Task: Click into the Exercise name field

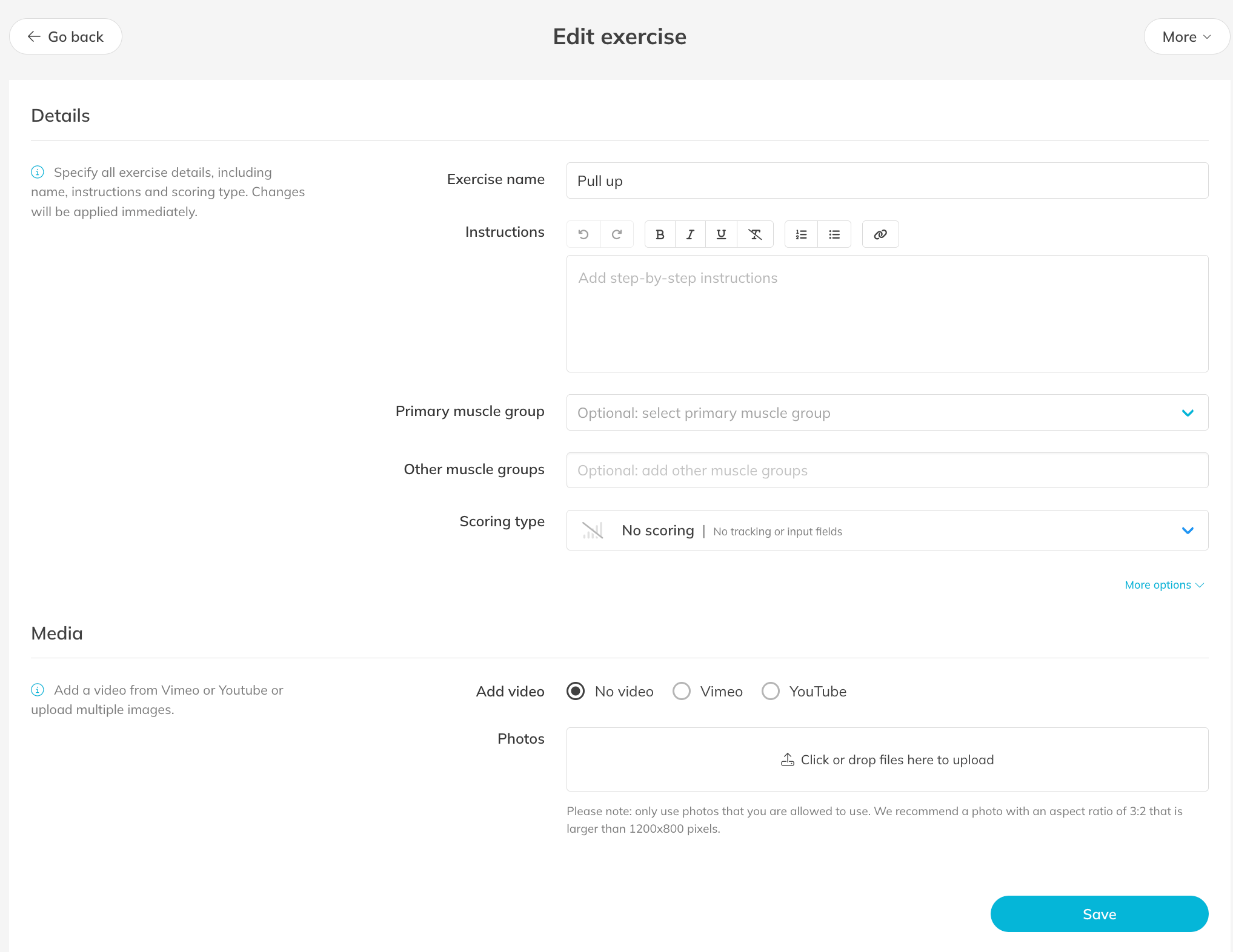Action: point(886,181)
